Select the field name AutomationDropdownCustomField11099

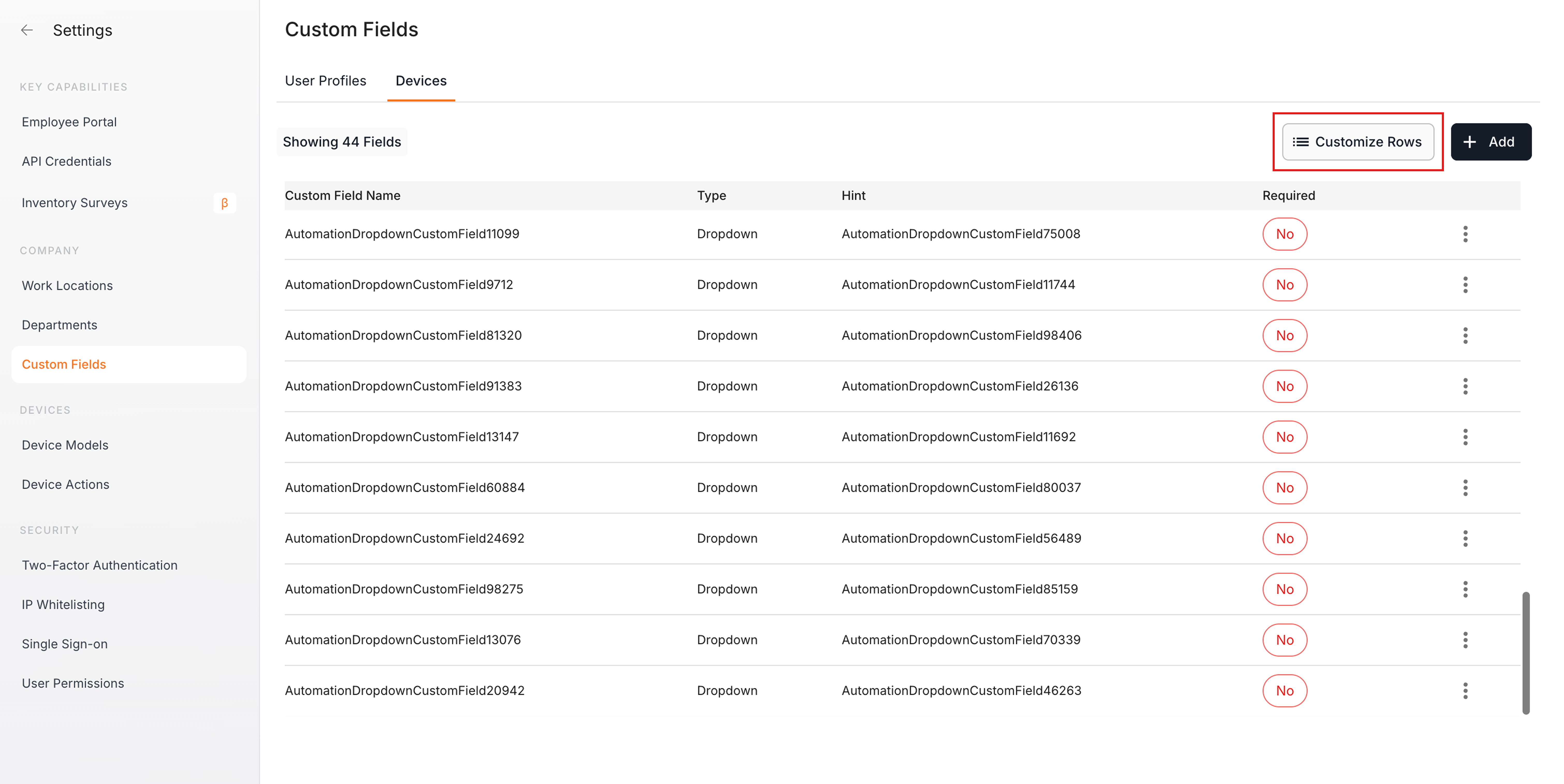[x=402, y=234]
